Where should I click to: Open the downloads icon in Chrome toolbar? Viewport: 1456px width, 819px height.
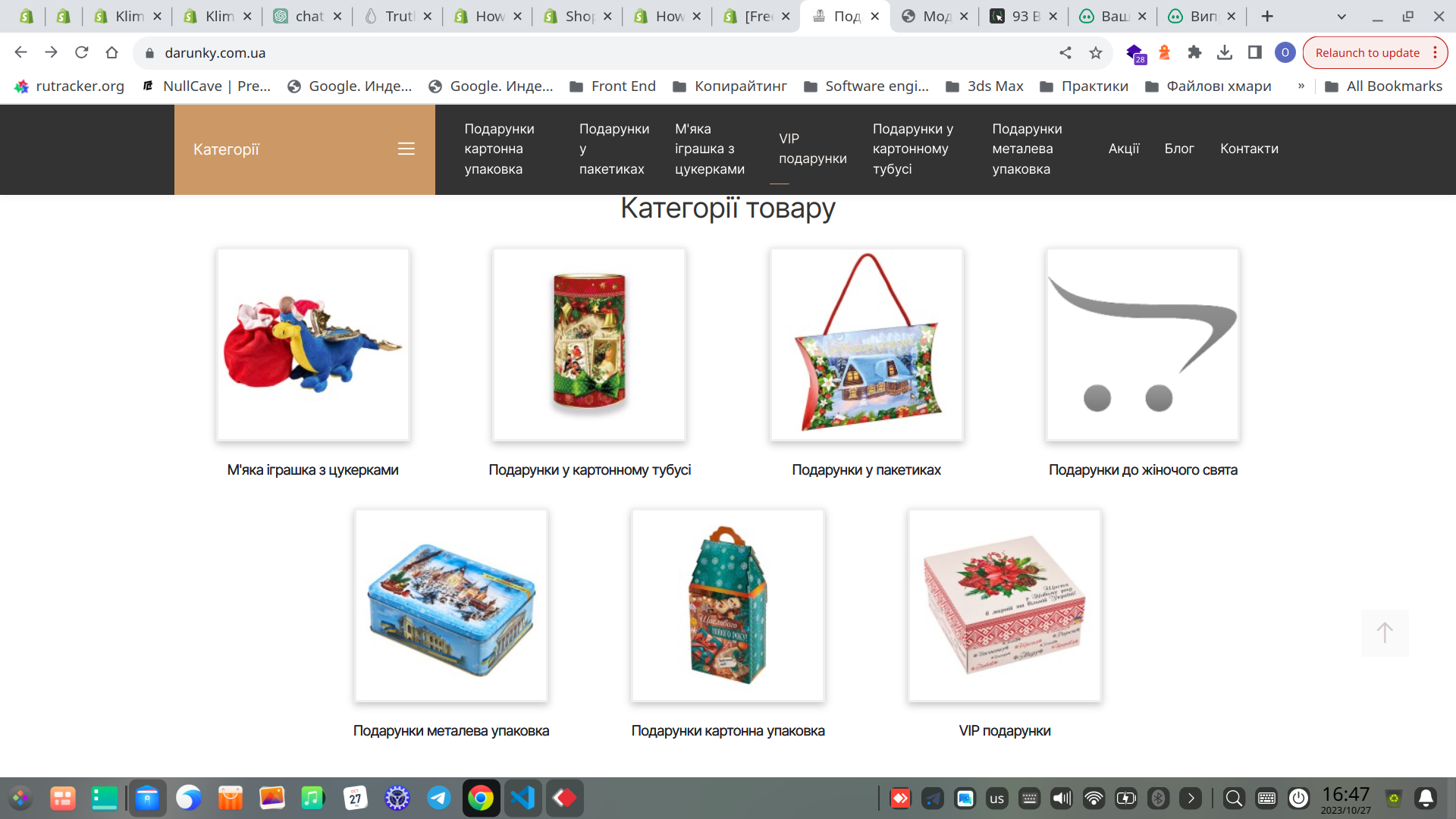pyautogui.click(x=1224, y=52)
